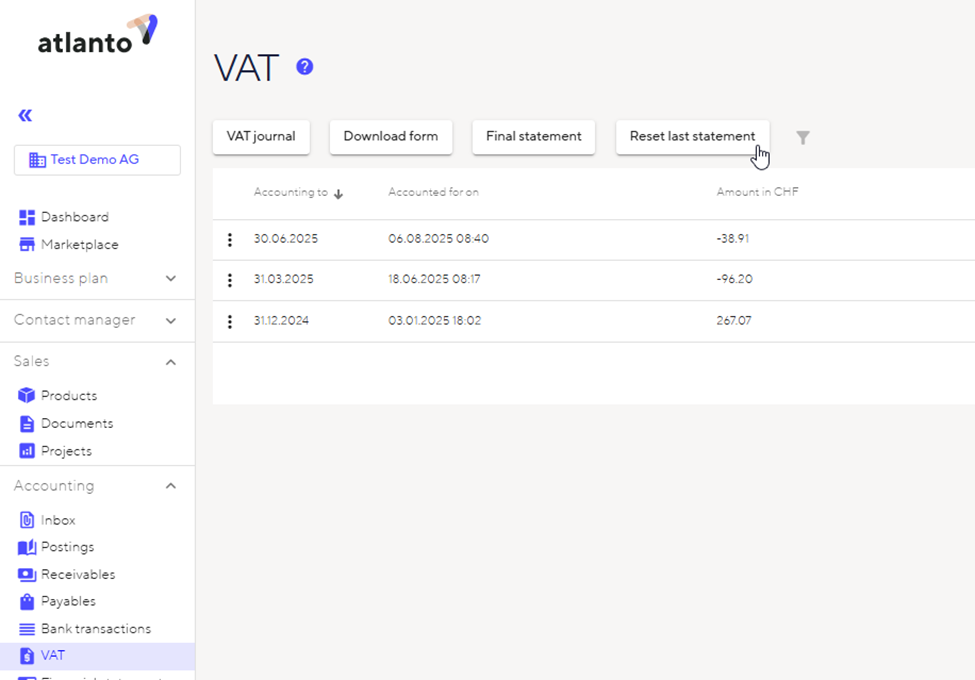Go to Receivables in the sidebar

click(x=77, y=575)
